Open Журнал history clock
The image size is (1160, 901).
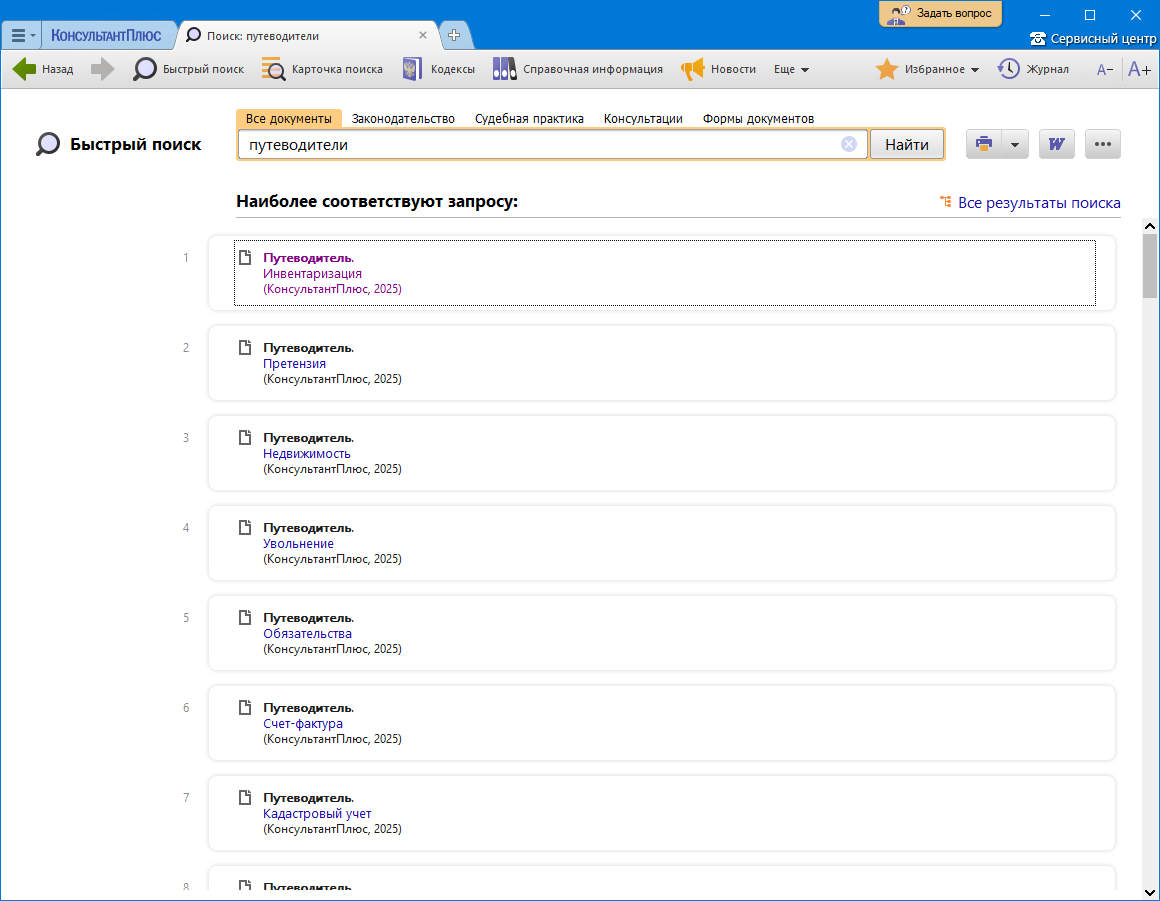1008,69
